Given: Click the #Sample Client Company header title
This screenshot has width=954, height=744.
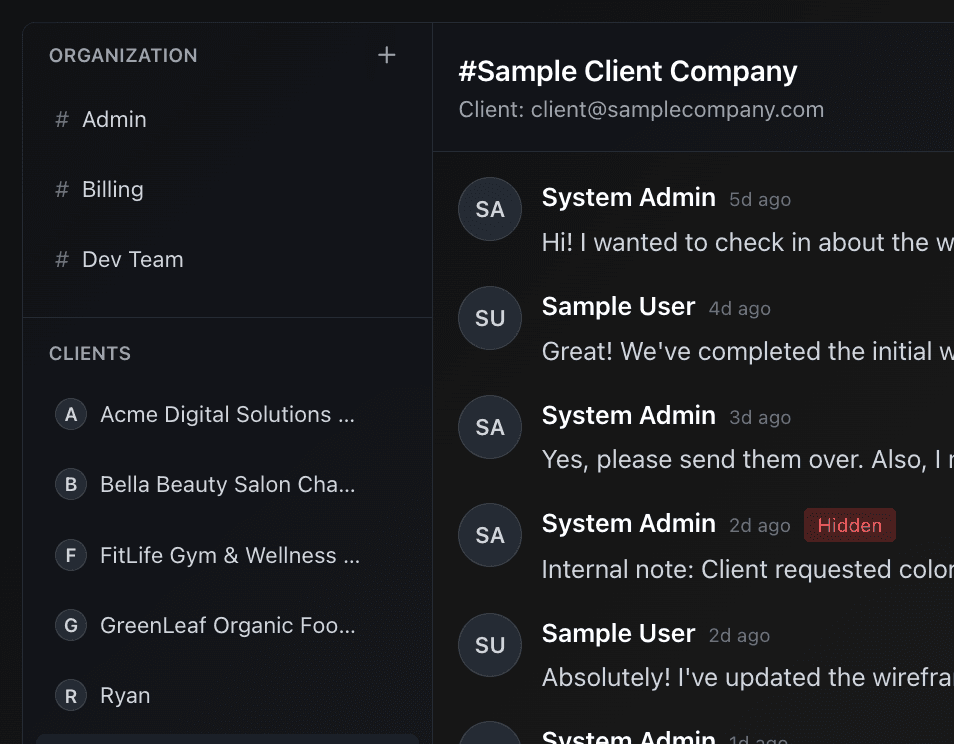Looking at the screenshot, I should [x=628, y=71].
